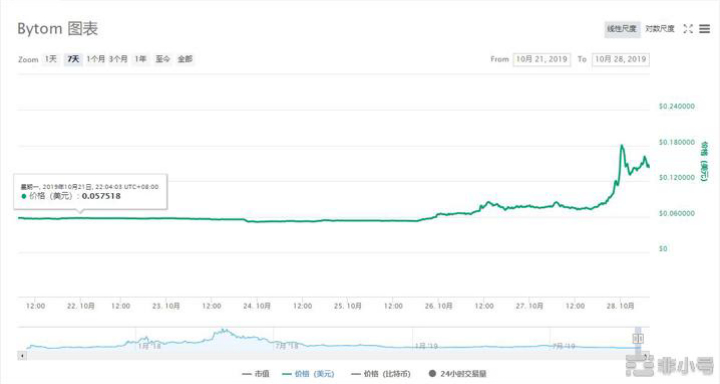Open the To date field
The height and width of the screenshot is (384, 720).
620,59
